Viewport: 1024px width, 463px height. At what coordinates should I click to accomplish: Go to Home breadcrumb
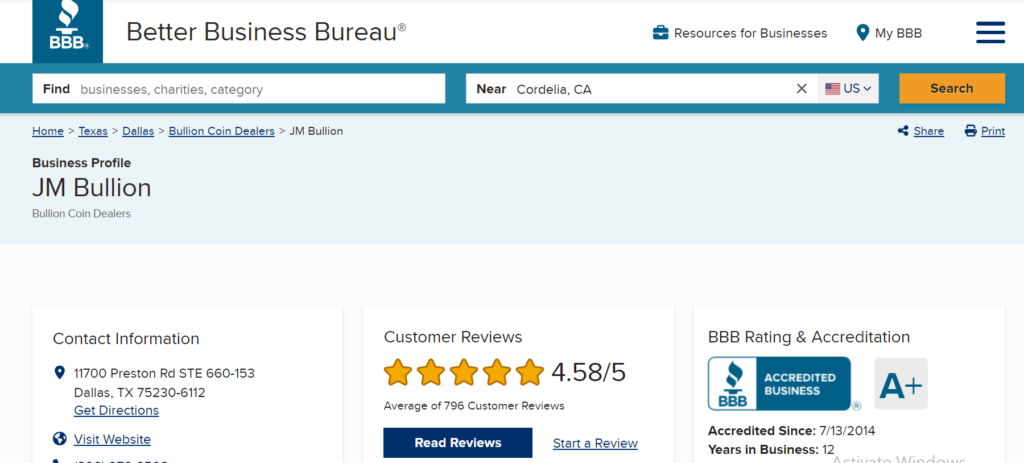click(48, 131)
